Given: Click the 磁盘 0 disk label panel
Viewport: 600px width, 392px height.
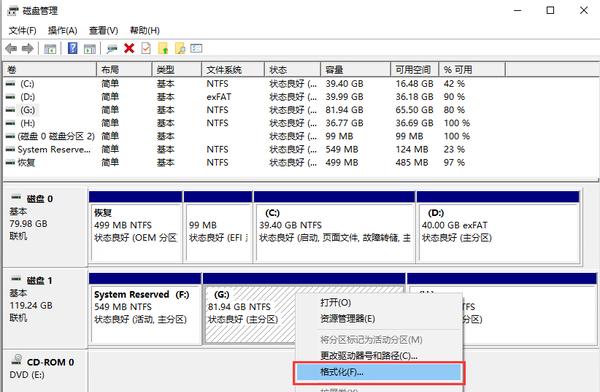Looking at the screenshot, I should [x=45, y=227].
